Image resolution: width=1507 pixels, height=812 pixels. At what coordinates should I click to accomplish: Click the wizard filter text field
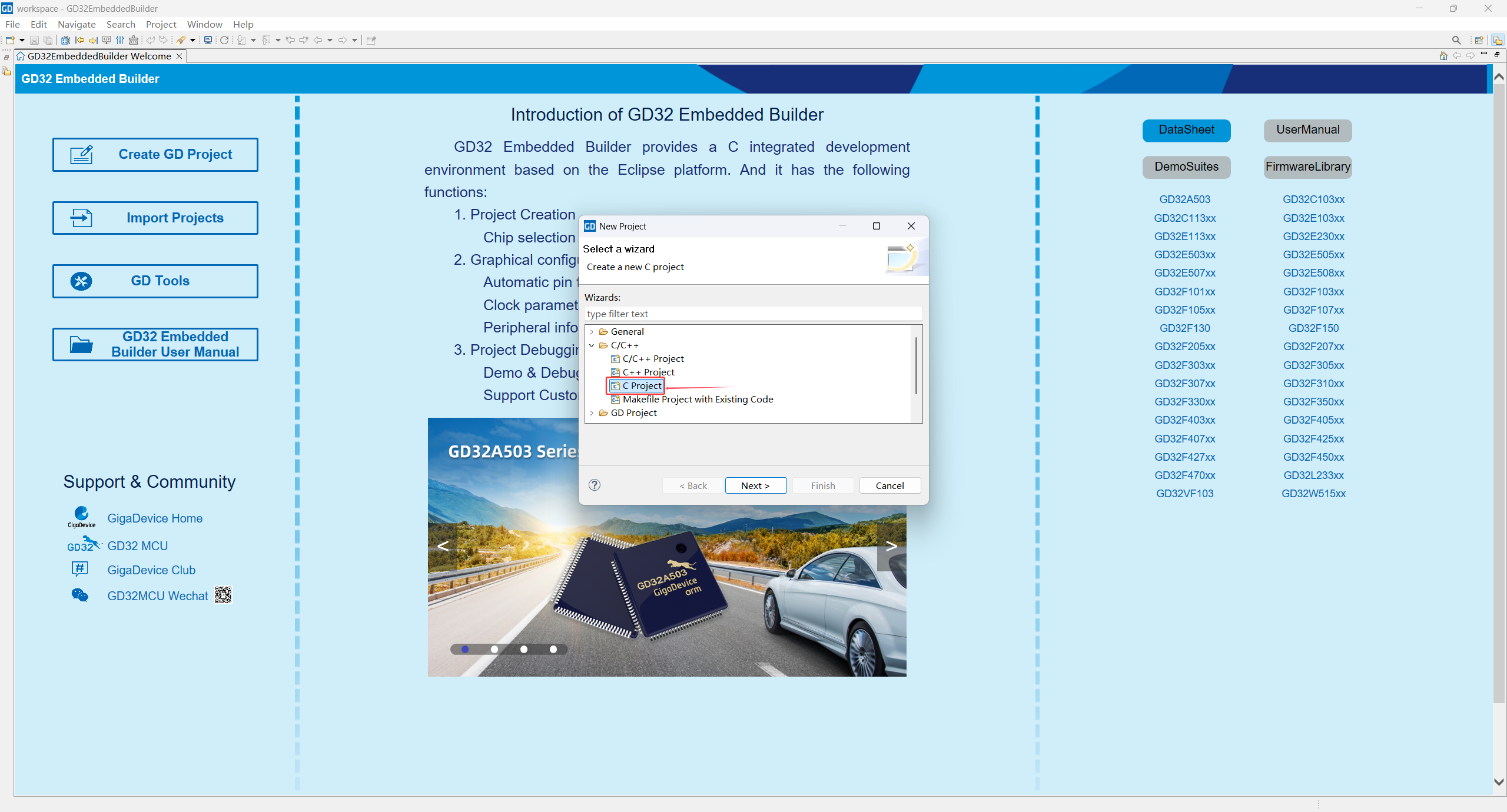coord(752,314)
